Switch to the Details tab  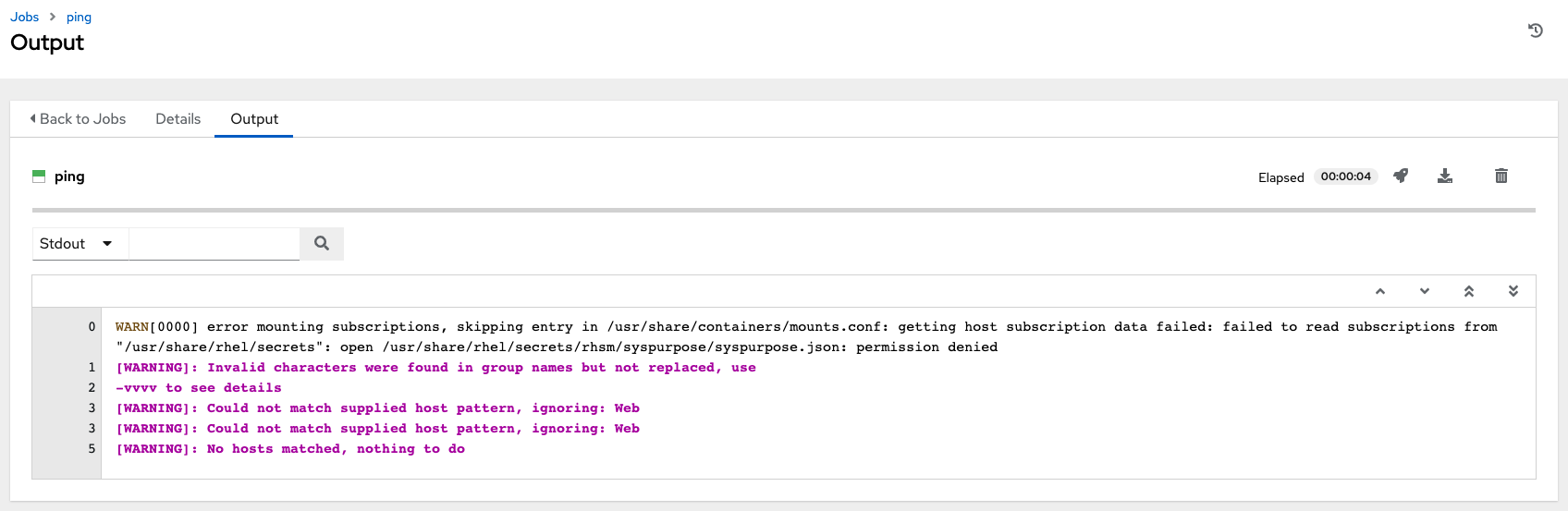click(x=178, y=119)
